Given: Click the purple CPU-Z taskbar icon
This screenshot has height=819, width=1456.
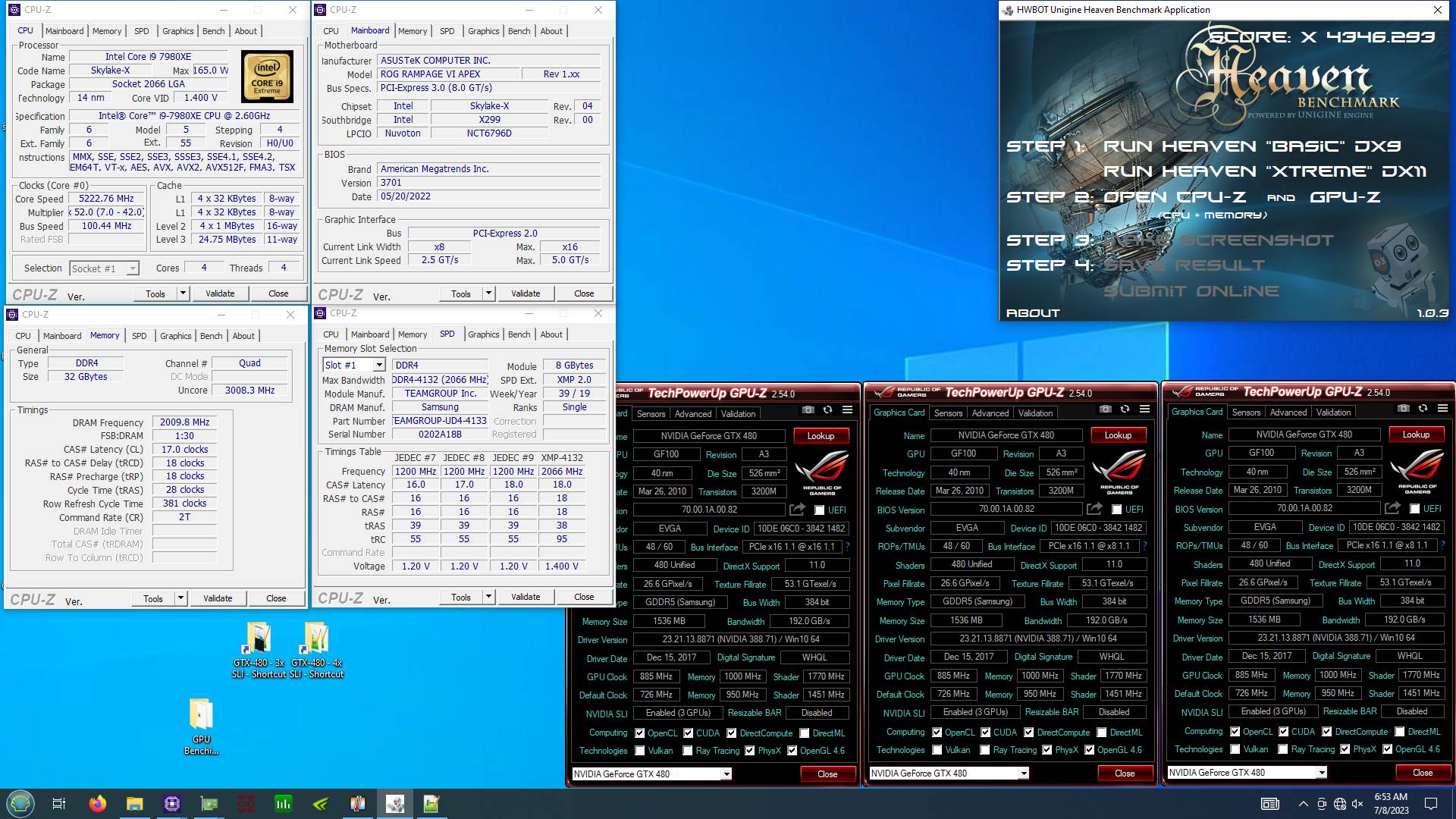Looking at the screenshot, I should click(172, 804).
